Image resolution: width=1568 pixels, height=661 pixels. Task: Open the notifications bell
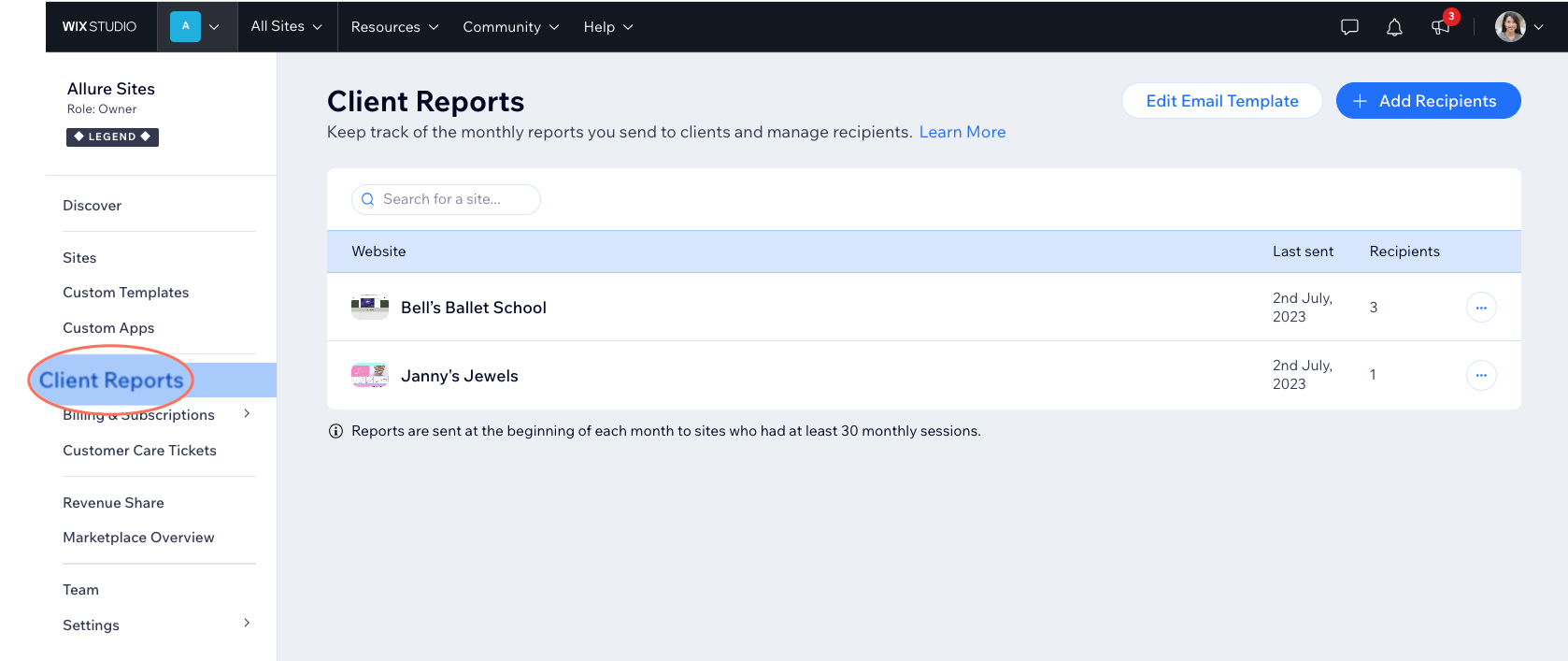tap(1394, 27)
